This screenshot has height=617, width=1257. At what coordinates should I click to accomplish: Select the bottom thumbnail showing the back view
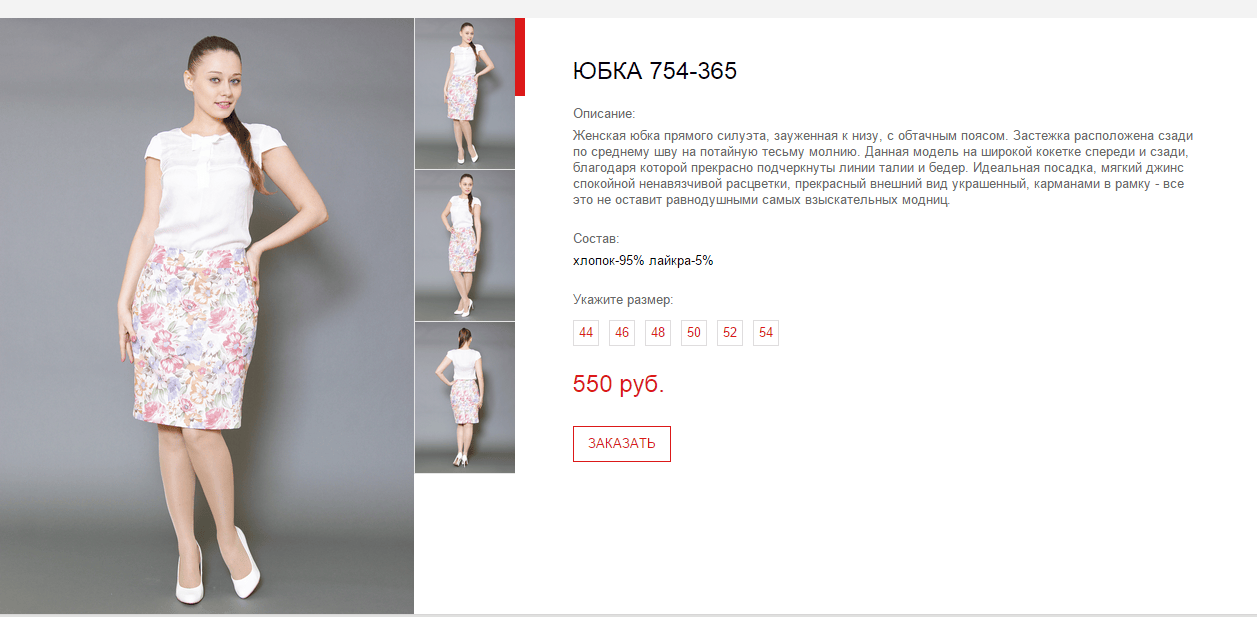(465, 398)
